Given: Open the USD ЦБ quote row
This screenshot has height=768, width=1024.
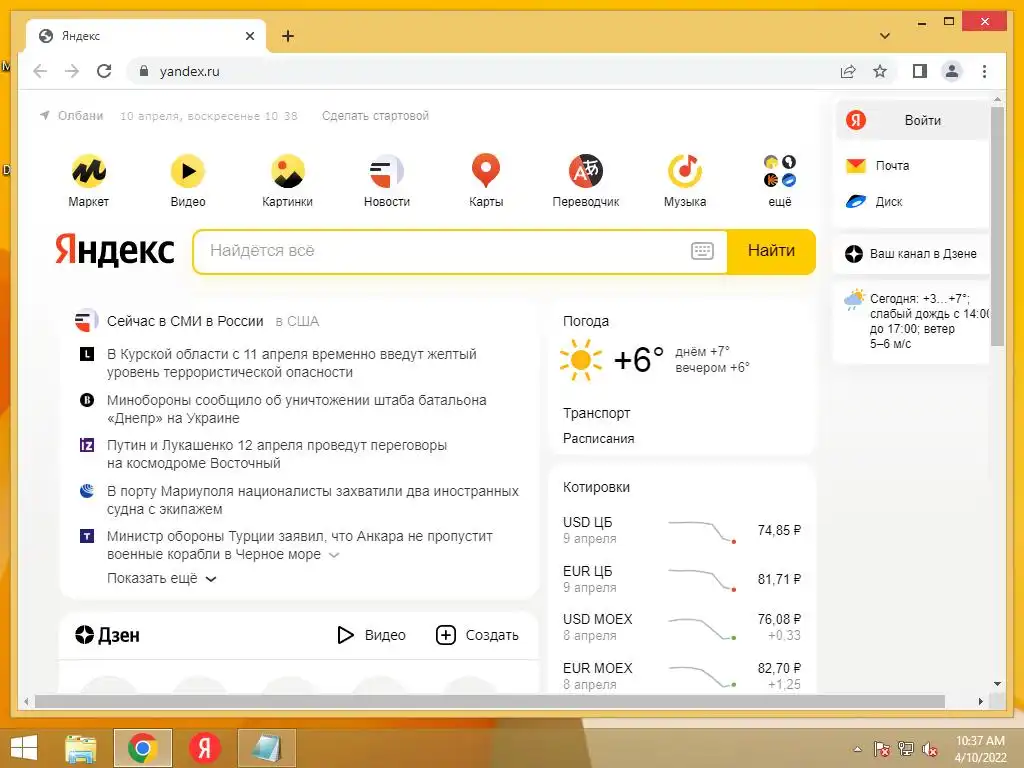Looking at the screenshot, I should [x=682, y=530].
